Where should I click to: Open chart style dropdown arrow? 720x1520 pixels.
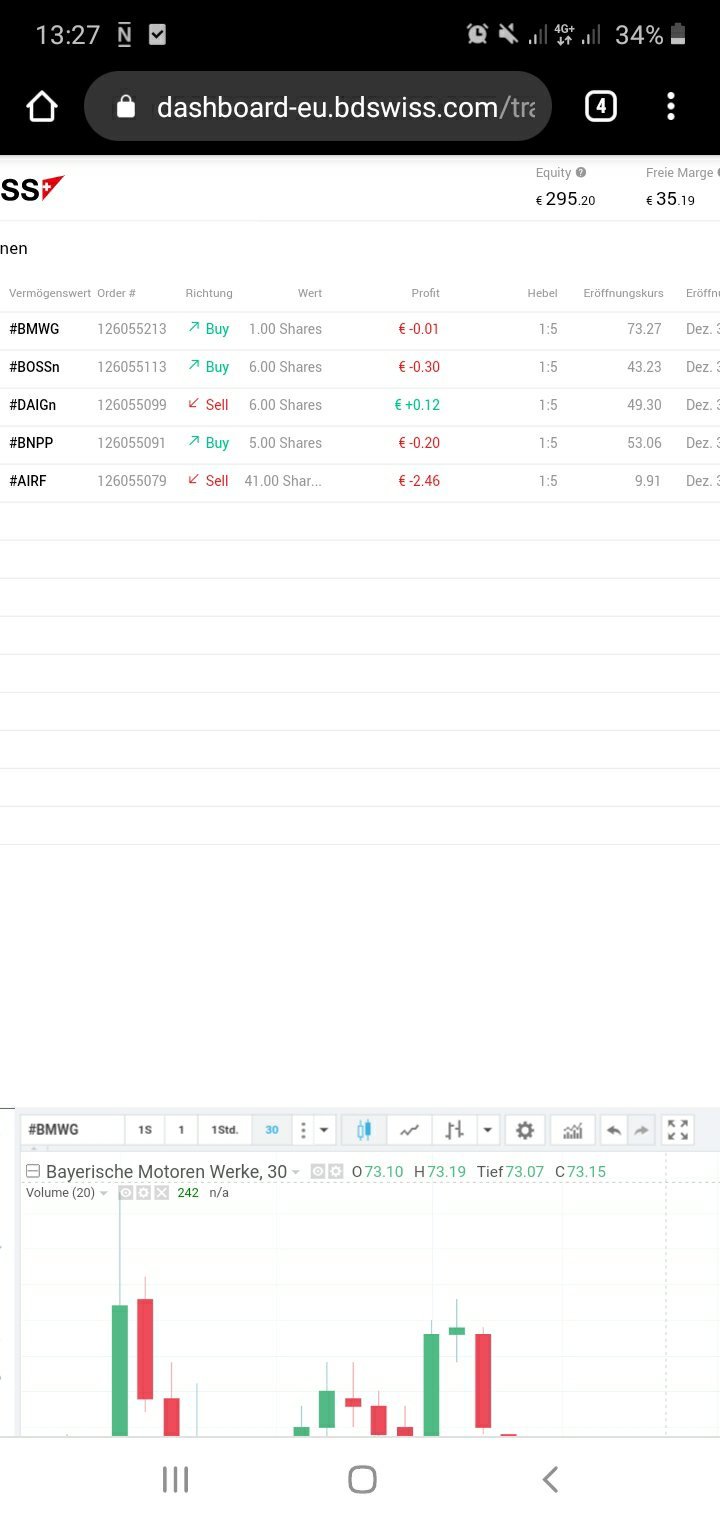point(487,1130)
